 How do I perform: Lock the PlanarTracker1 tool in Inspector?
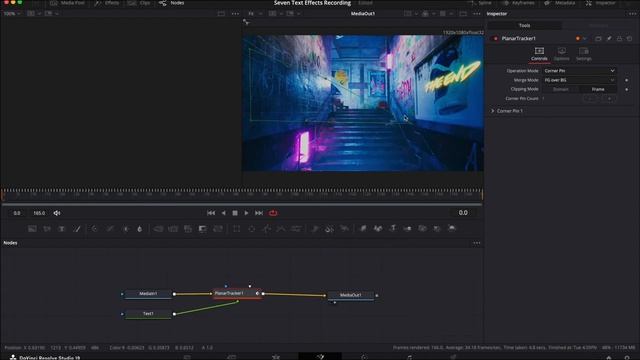(x=619, y=38)
